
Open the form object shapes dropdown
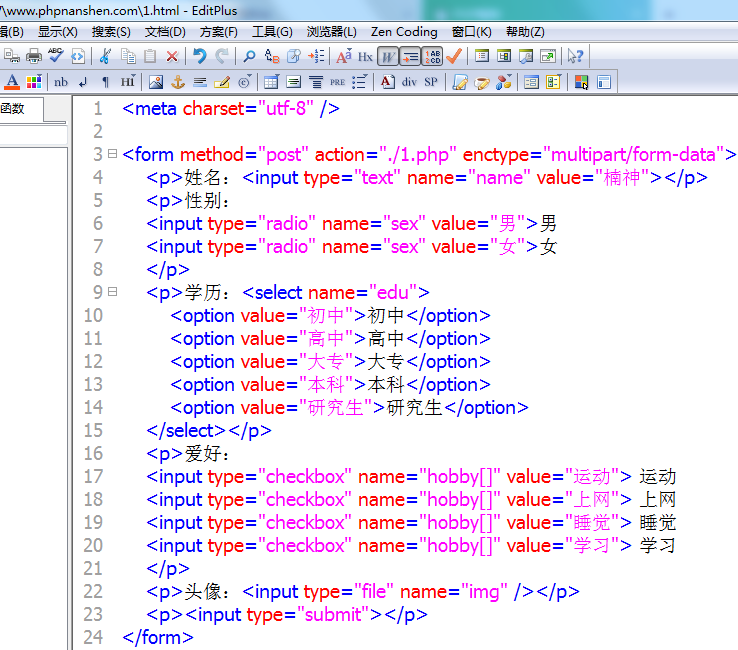pyautogui.click(x=504, y=82)
